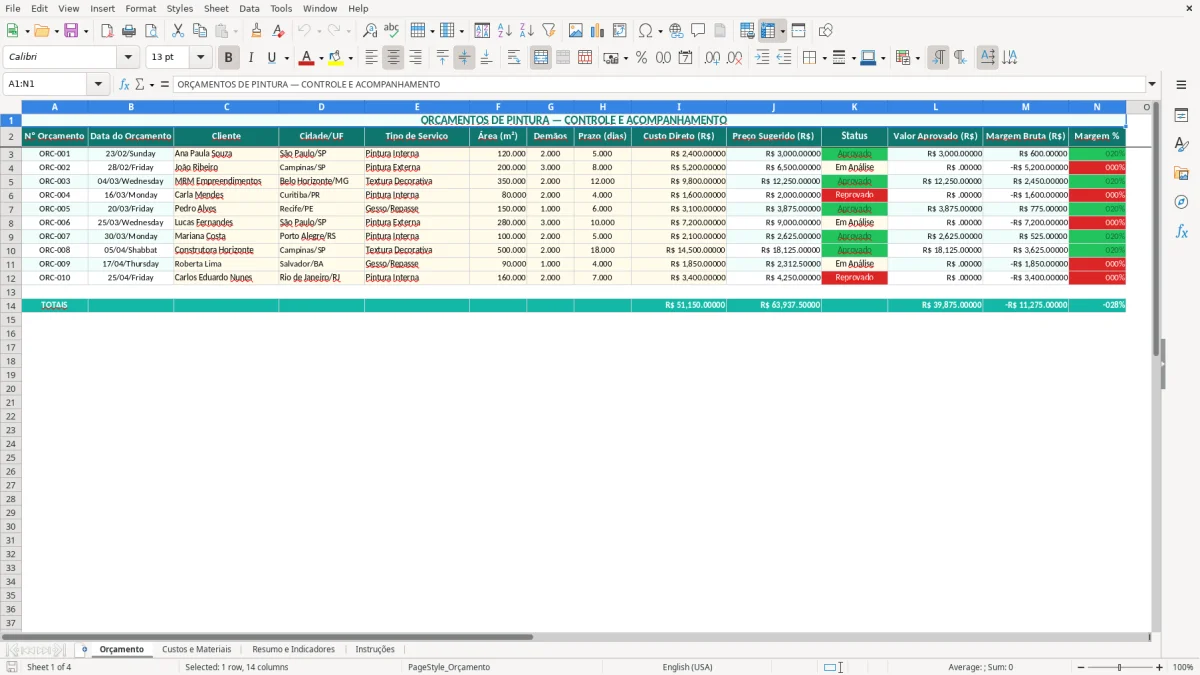The image size is (1200, 675).
Task: Click the Increase Indent icon
Action: tap(762, 58)
